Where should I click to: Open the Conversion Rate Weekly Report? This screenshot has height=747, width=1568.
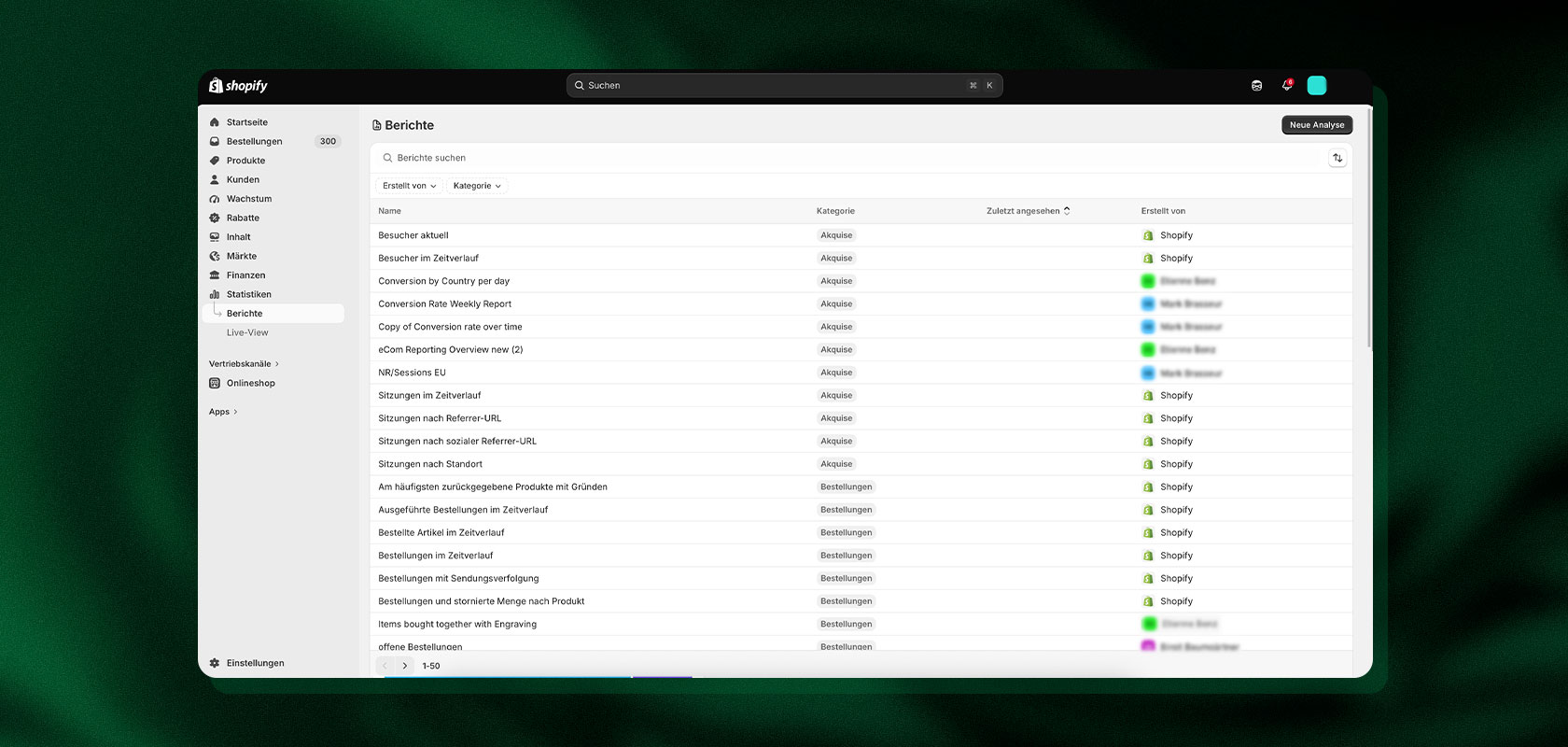444,304
